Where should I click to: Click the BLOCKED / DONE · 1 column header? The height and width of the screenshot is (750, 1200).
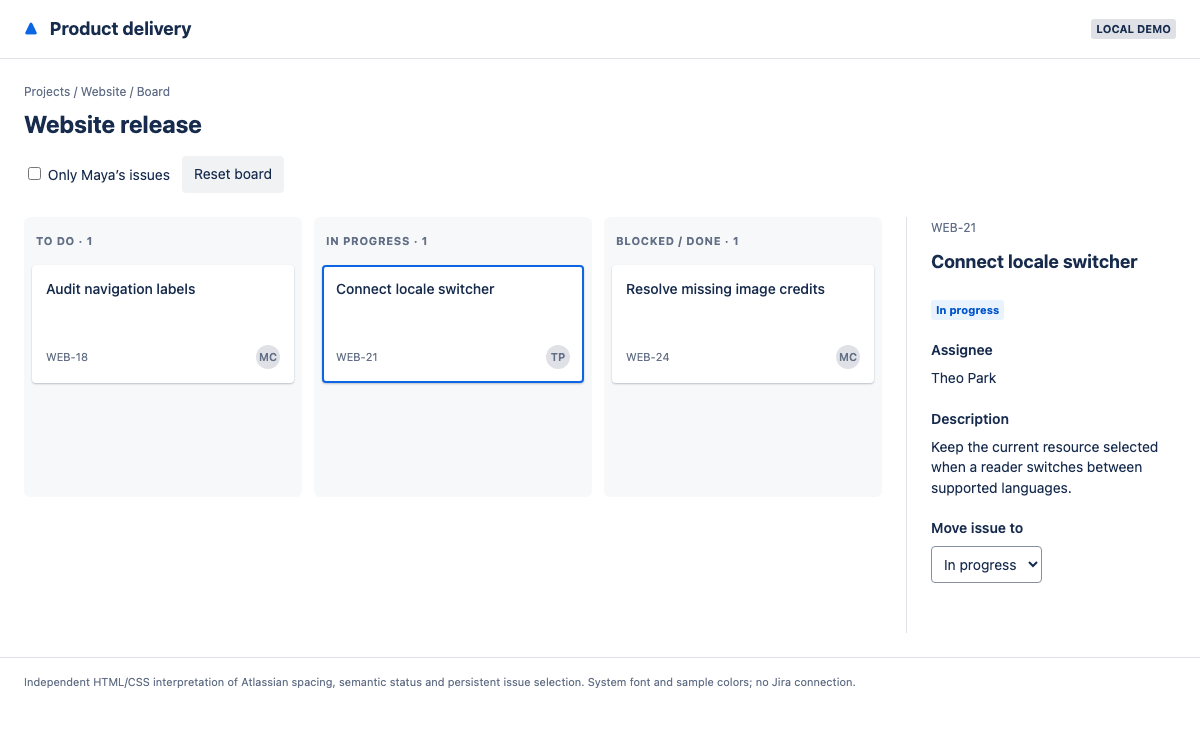pyautogui.click(x=678, y=241)
